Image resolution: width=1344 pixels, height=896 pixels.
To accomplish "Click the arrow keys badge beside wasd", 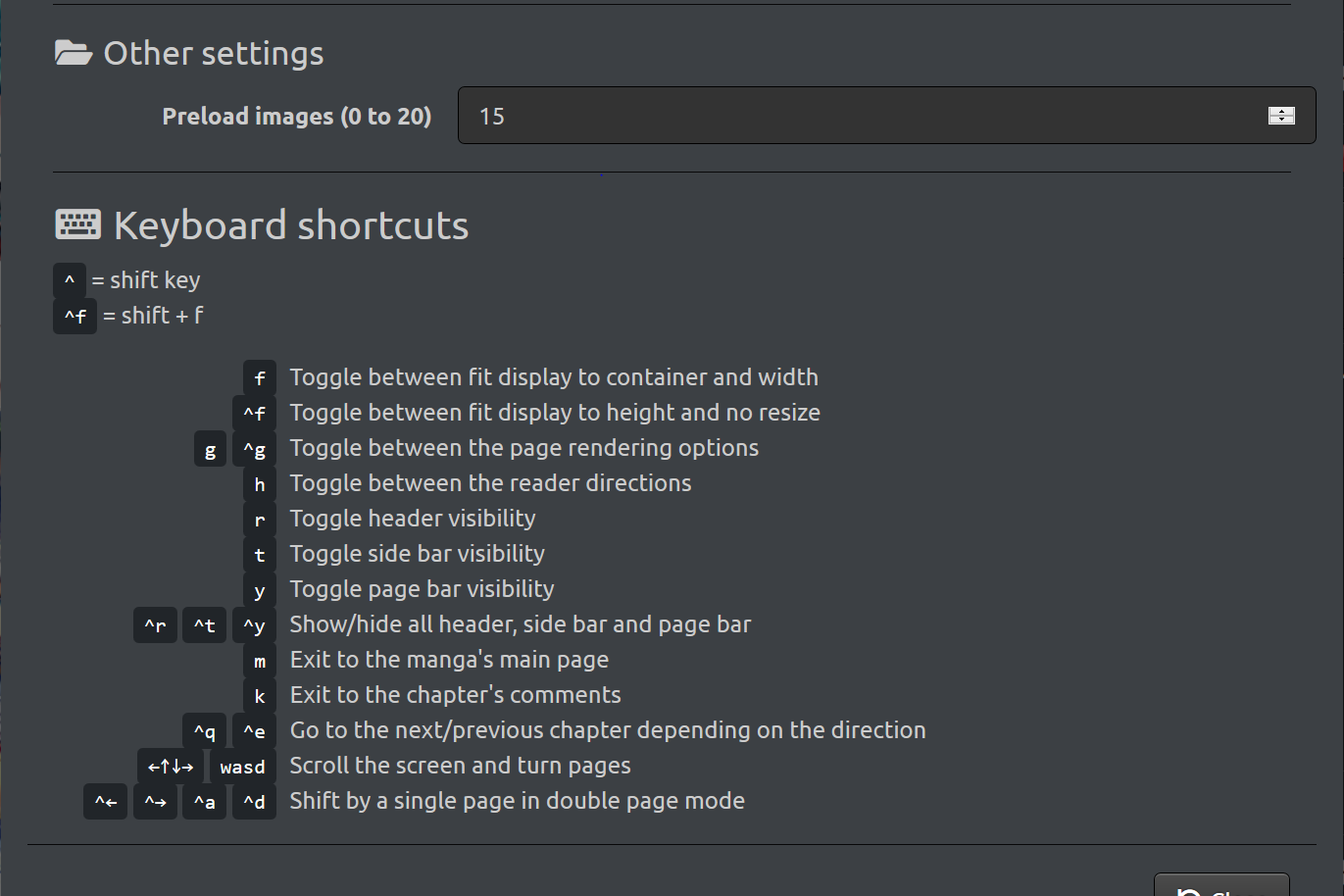I will point(171,767).
